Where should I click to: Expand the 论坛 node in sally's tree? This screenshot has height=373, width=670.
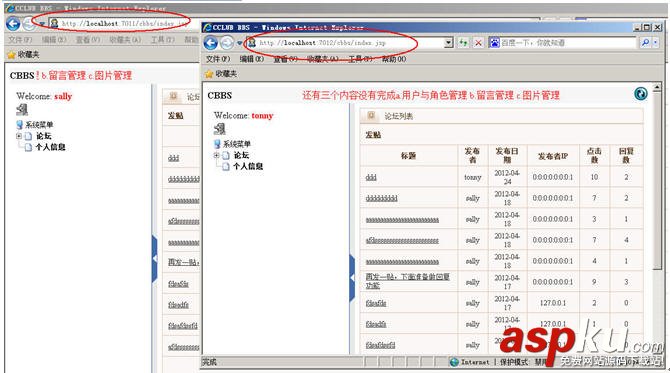(19, 136)
